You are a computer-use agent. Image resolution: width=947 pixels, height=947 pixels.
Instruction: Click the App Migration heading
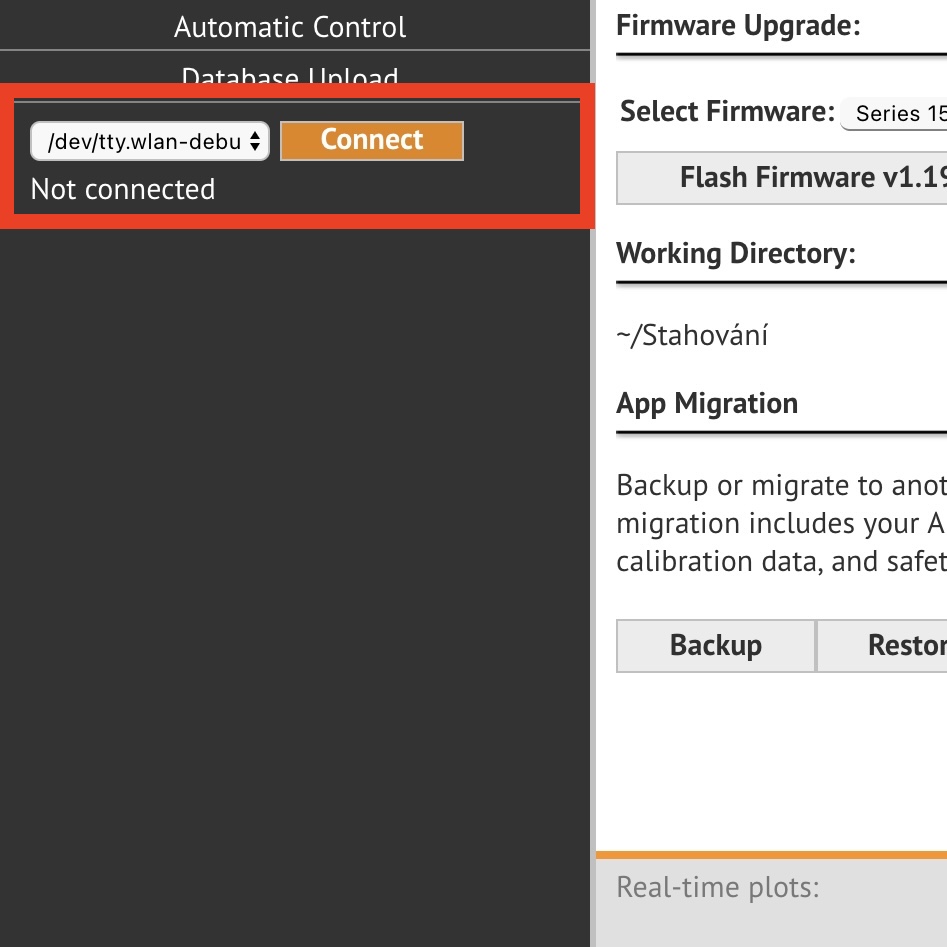click(x=707, y=404)
